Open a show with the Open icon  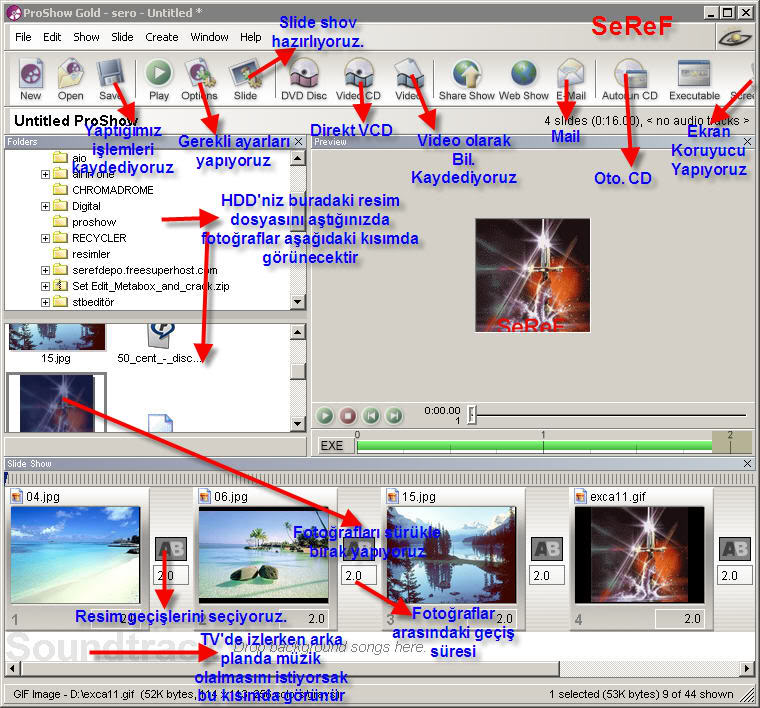point(71,79)
